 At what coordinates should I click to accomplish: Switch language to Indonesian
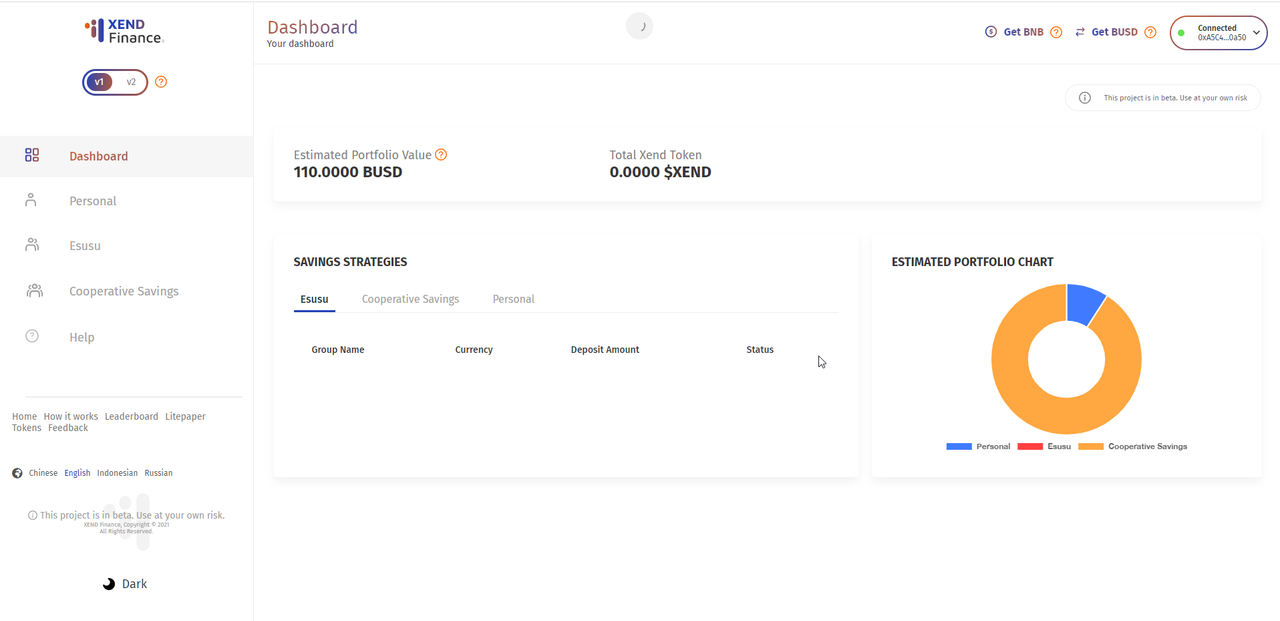117,473
